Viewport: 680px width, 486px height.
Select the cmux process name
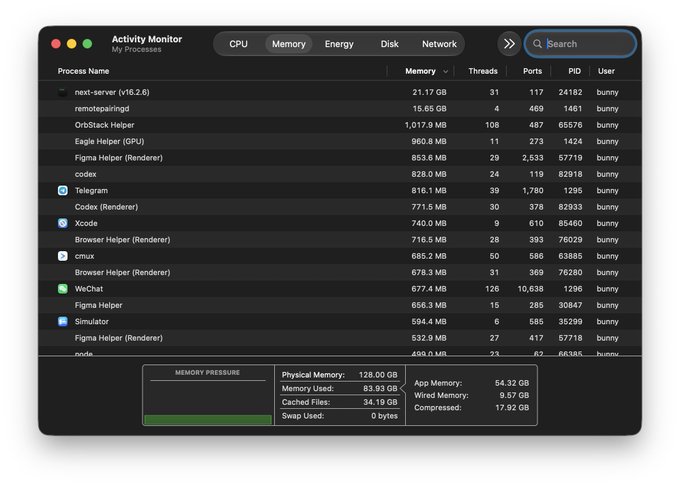[x=84, y=256]
